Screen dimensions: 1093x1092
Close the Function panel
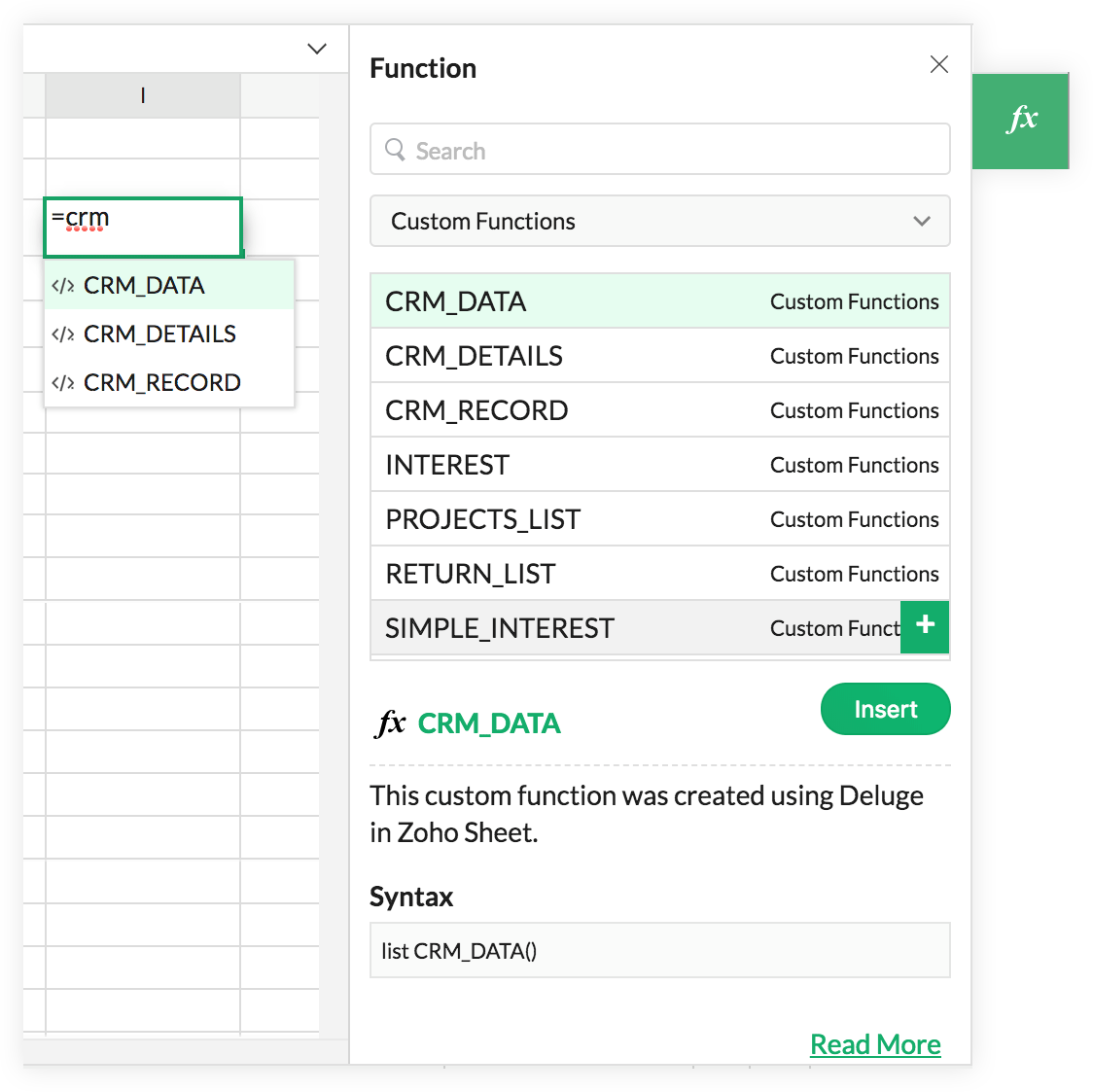point(939,65)
